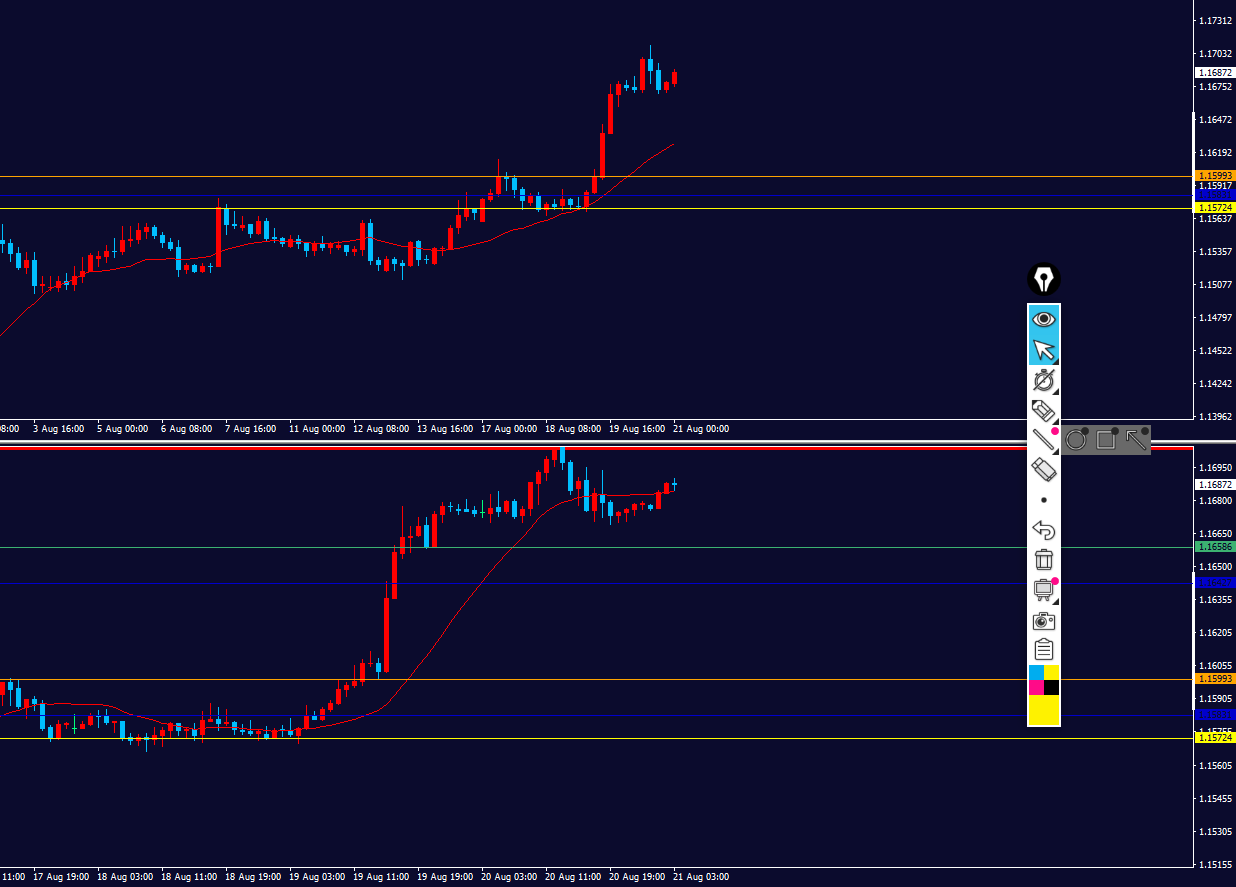Click the yellow 1.15724 label on upper chart
Viewport: 1236px width, 887px height.
(1215, 207)
